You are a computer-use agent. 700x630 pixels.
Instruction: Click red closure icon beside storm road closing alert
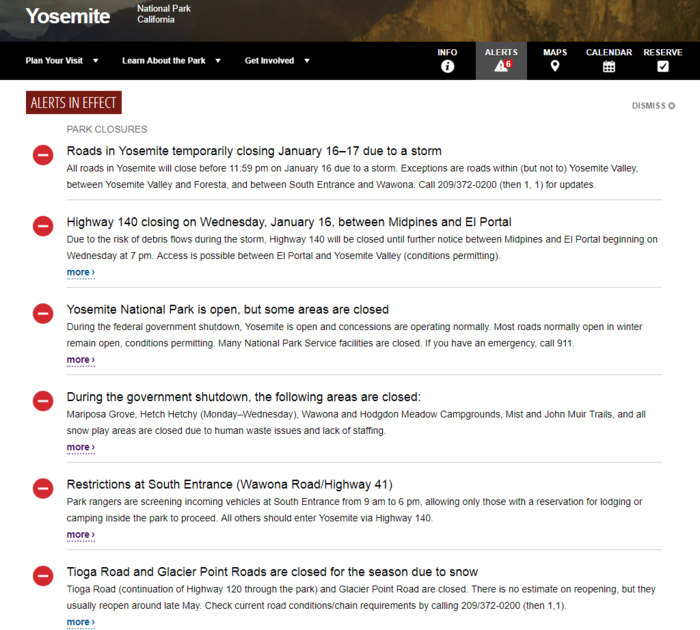click(x=43, y=155)
